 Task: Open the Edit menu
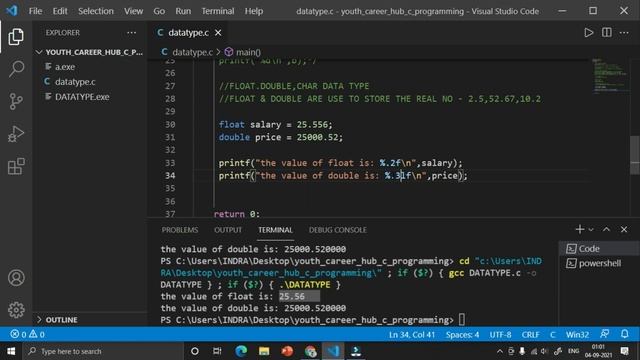tap(60, 11)
